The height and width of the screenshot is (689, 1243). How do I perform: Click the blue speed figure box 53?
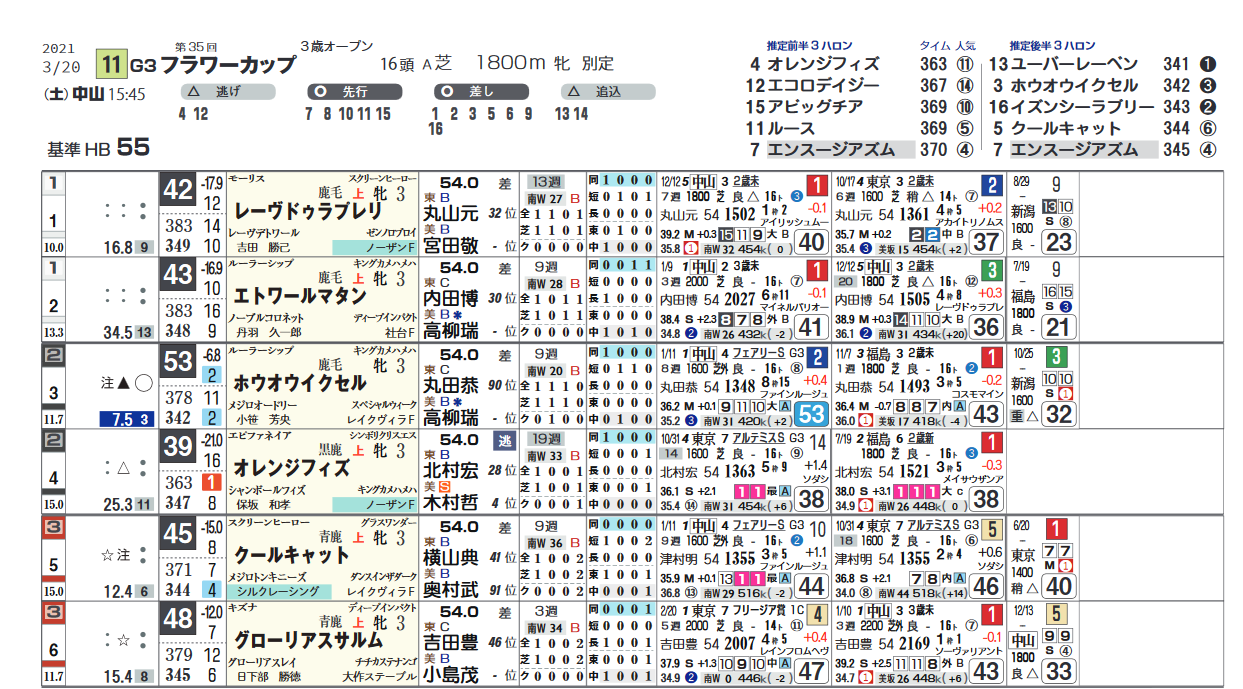[810, 413]
